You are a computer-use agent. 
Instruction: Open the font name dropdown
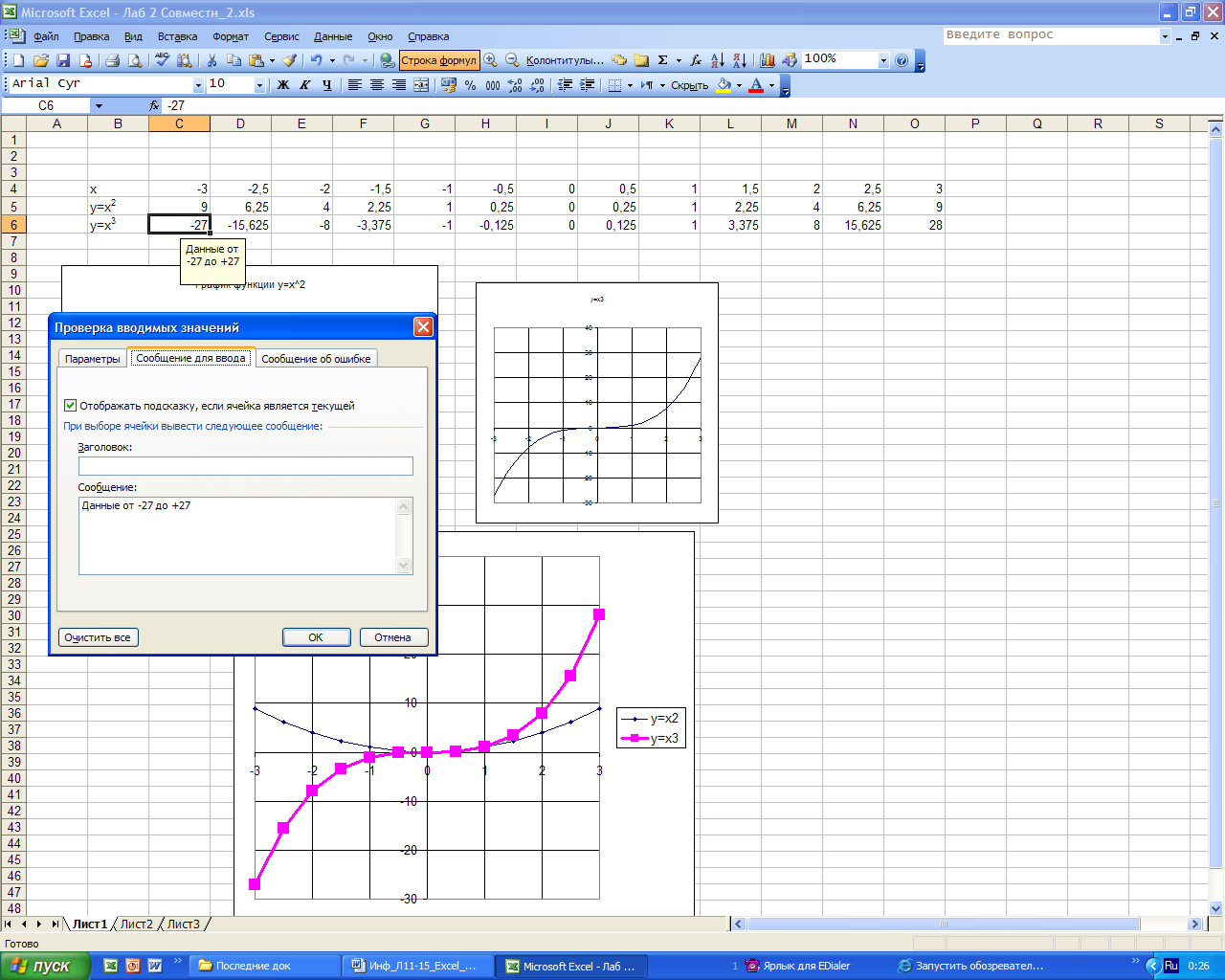[x=198, y=85]
